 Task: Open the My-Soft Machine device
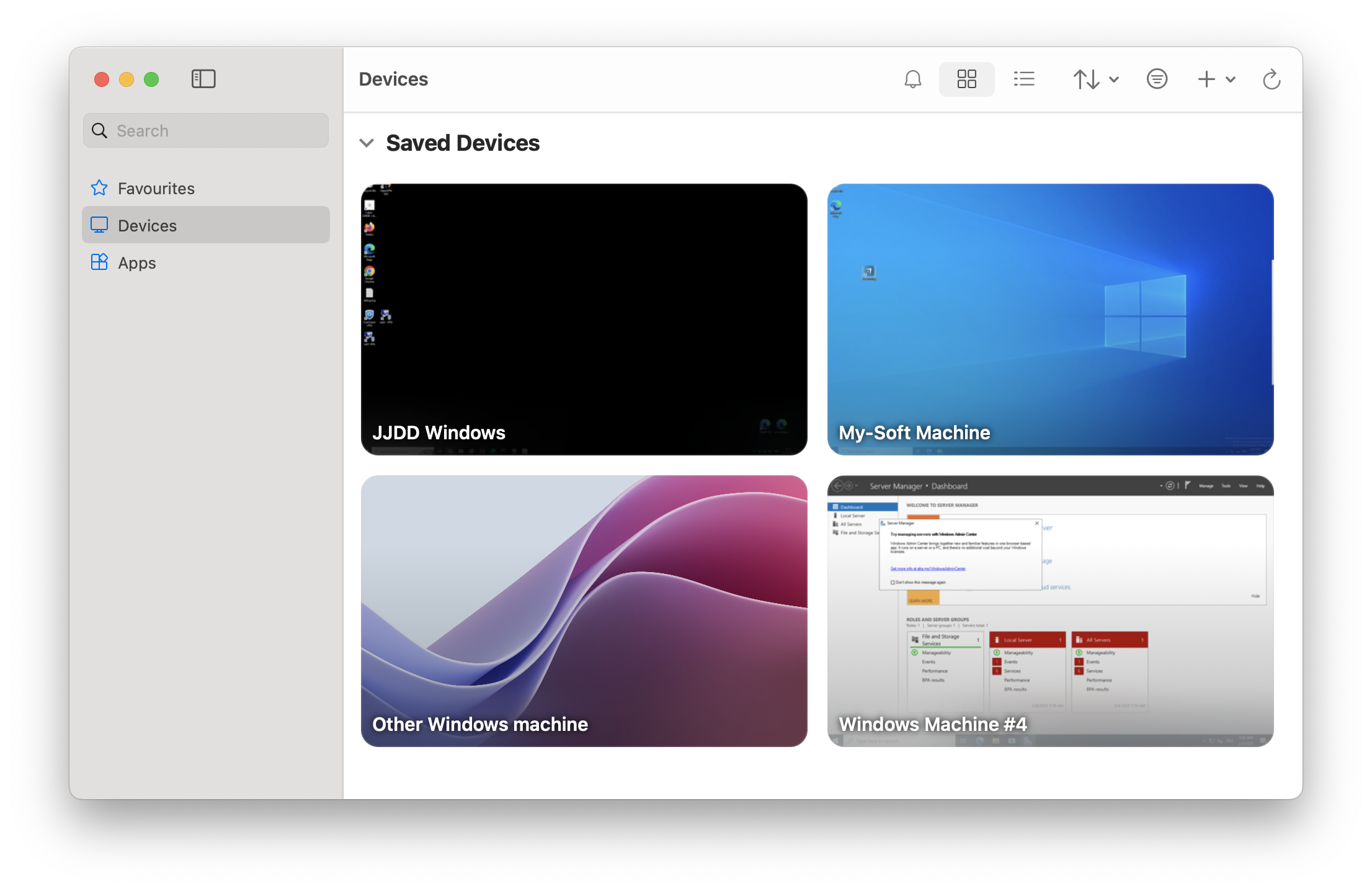pyautogui.click(x=1050, y=319)
